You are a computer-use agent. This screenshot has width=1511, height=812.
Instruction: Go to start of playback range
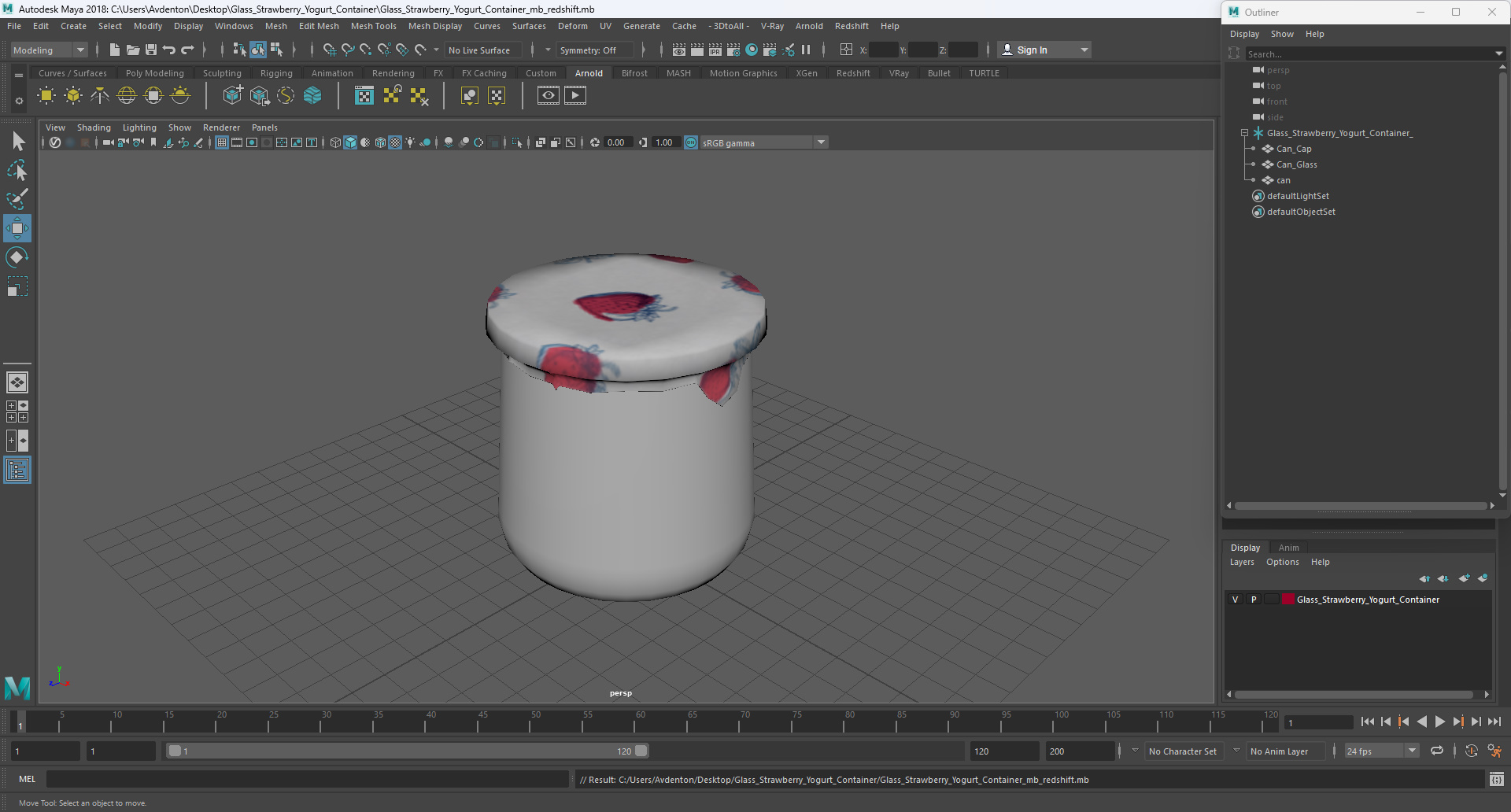point(1368,722)
